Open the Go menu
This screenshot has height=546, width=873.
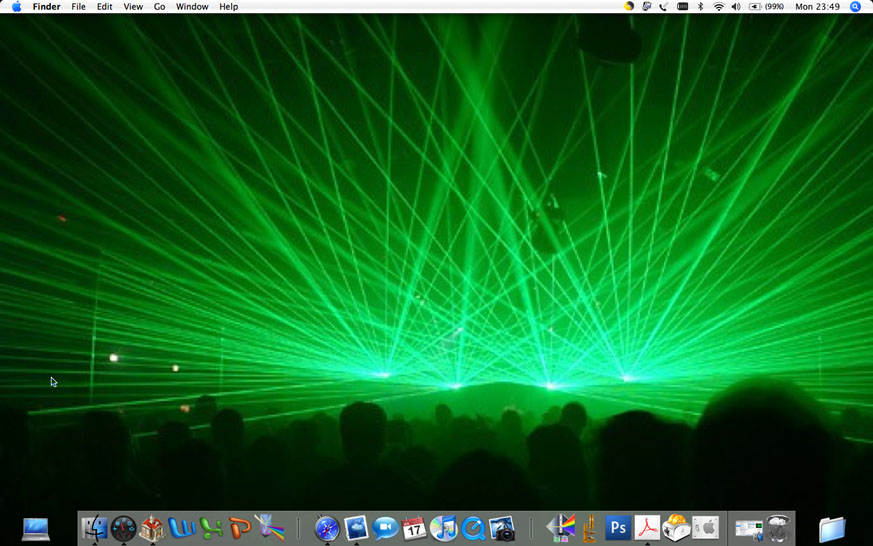pyautogui.click(x=159, y=7)
